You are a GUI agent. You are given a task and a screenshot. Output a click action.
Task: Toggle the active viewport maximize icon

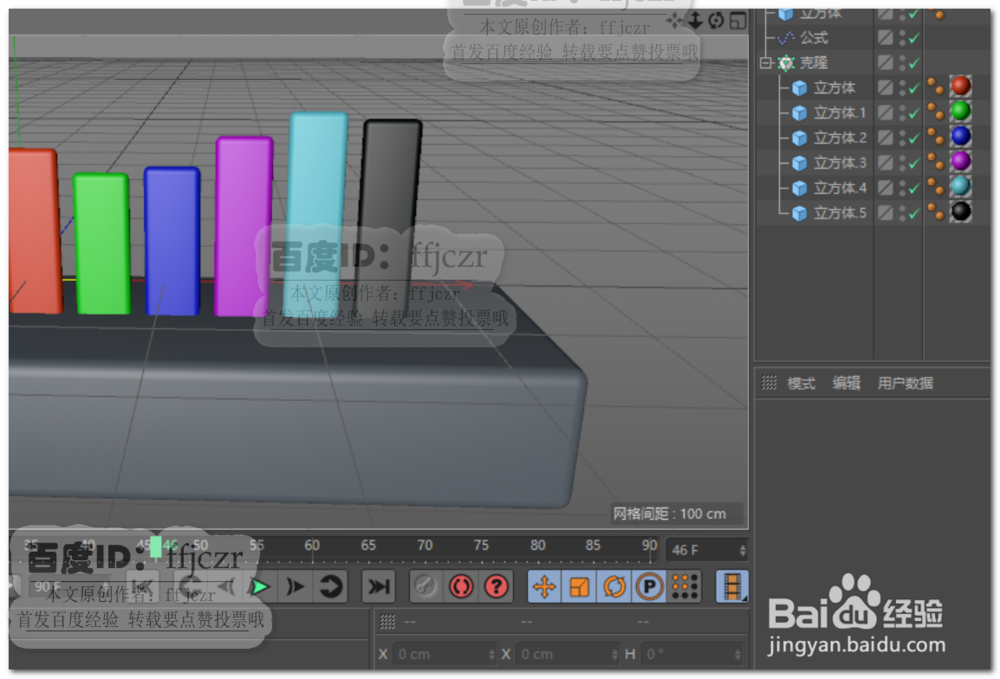[738, 21]
